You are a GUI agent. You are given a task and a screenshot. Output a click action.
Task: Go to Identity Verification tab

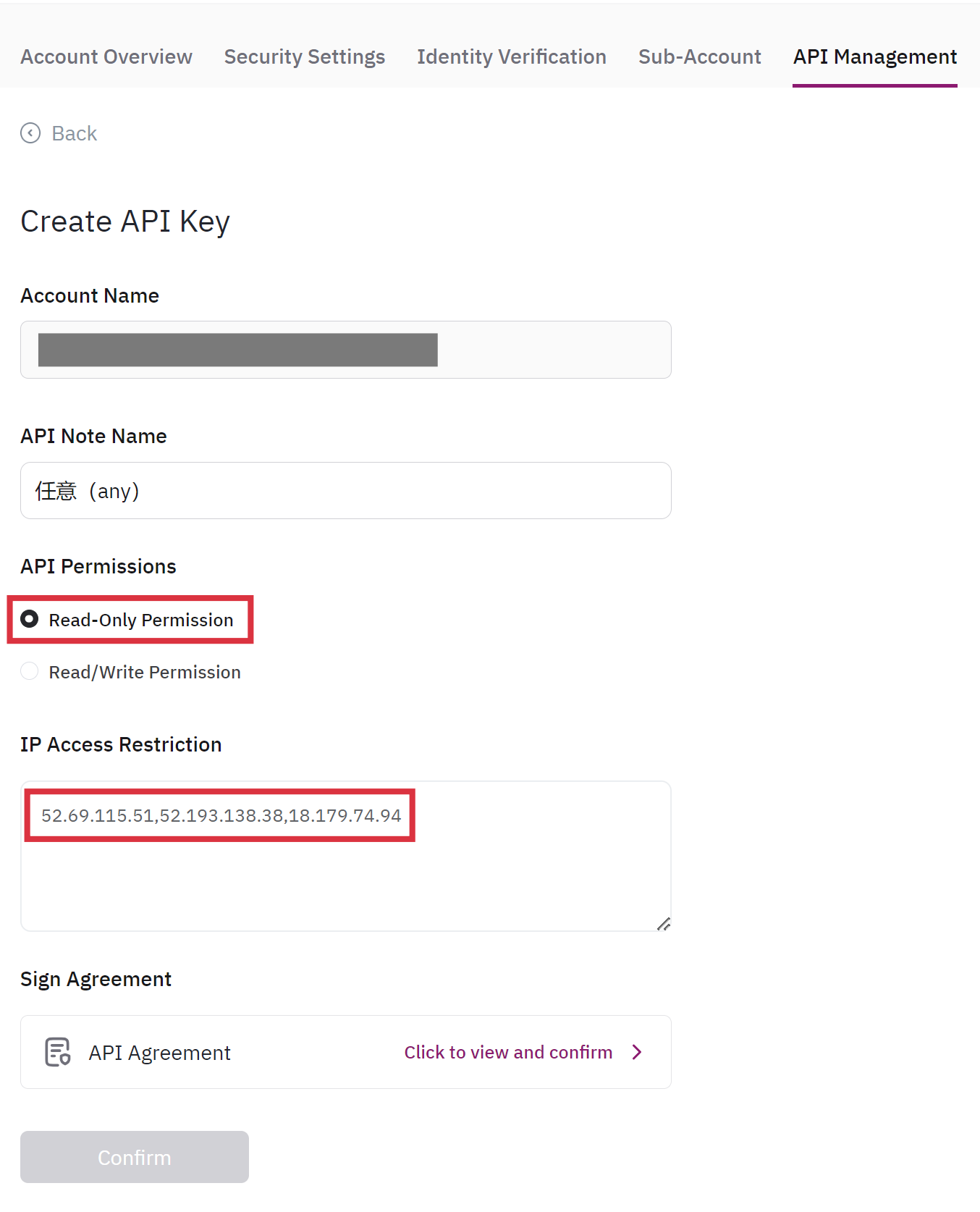(x=512, y=56)
